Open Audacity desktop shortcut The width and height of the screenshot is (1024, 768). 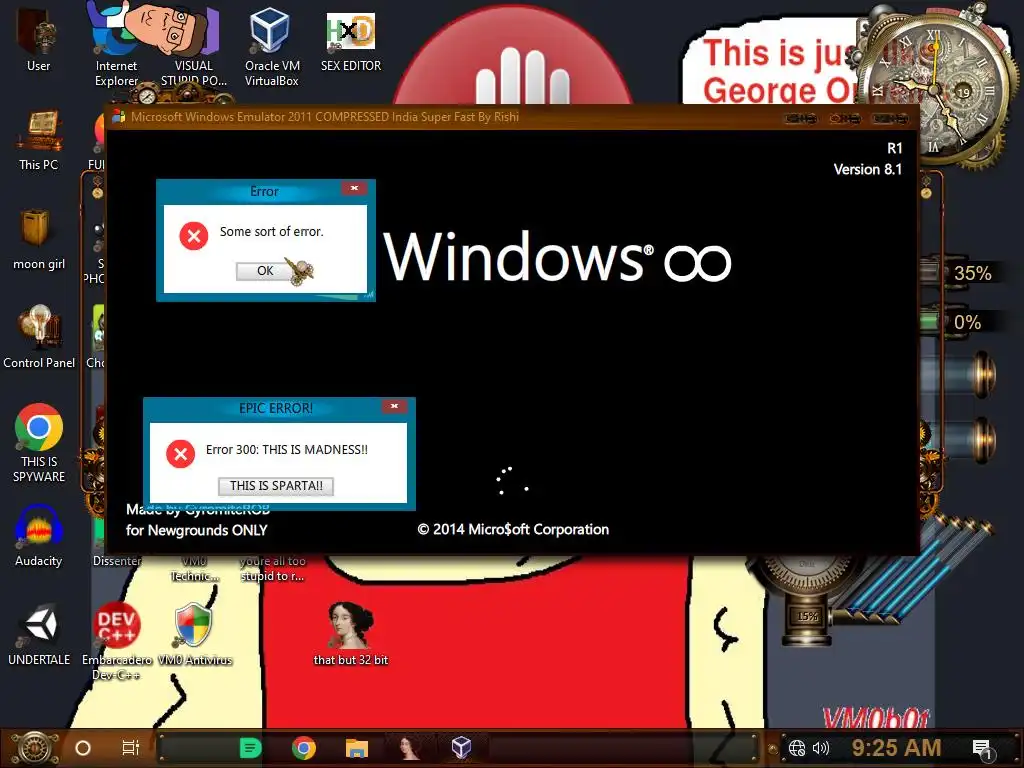pyautogui.click(x=39, y=536)
